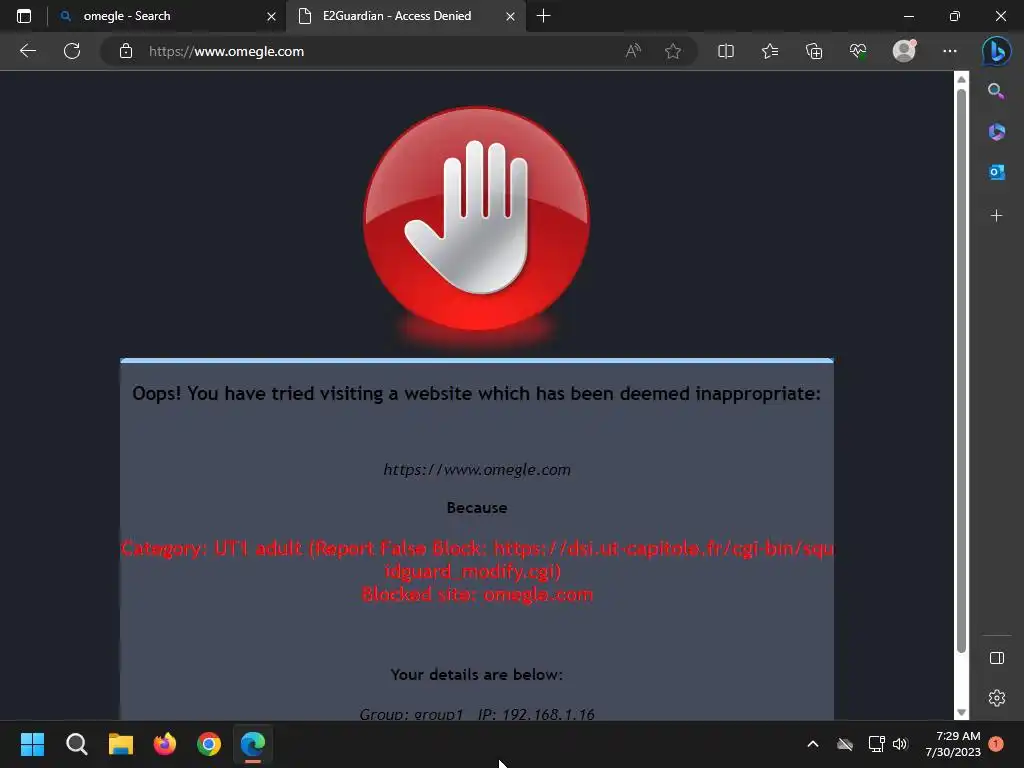Close the Edge browser window
This screenshot has width=1024, height=768.
click(1000, 16)
